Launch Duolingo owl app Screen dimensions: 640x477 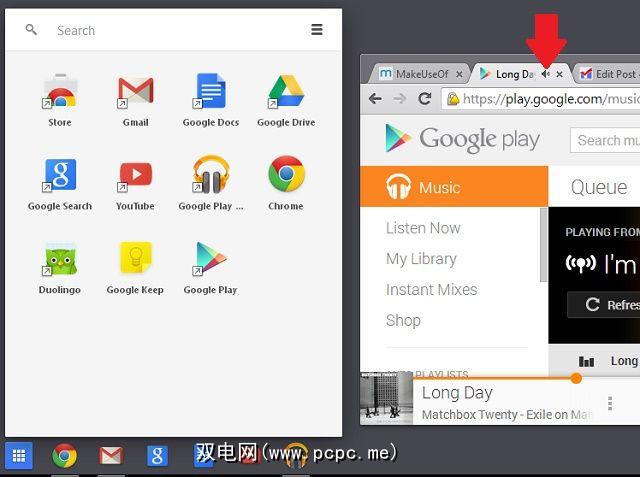(x=60, y=260)
